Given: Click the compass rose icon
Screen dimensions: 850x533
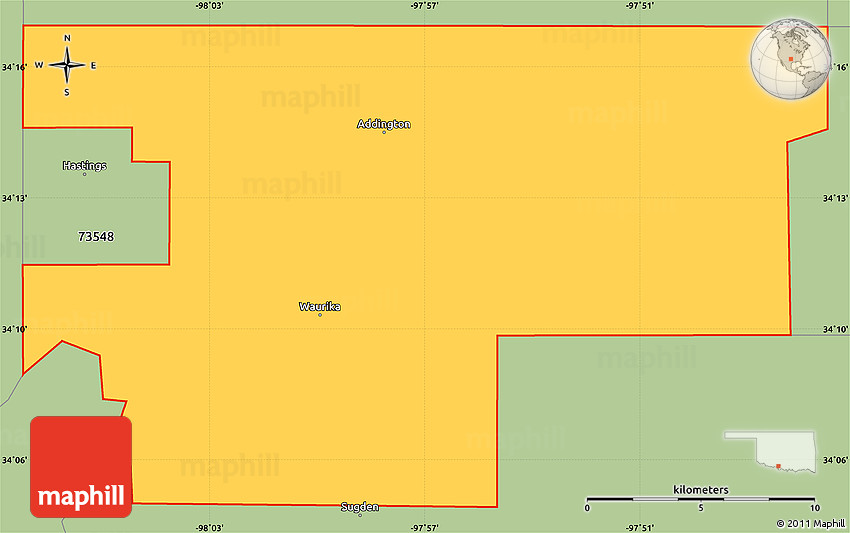Looking at the screenshot, I should pos(67,66).
